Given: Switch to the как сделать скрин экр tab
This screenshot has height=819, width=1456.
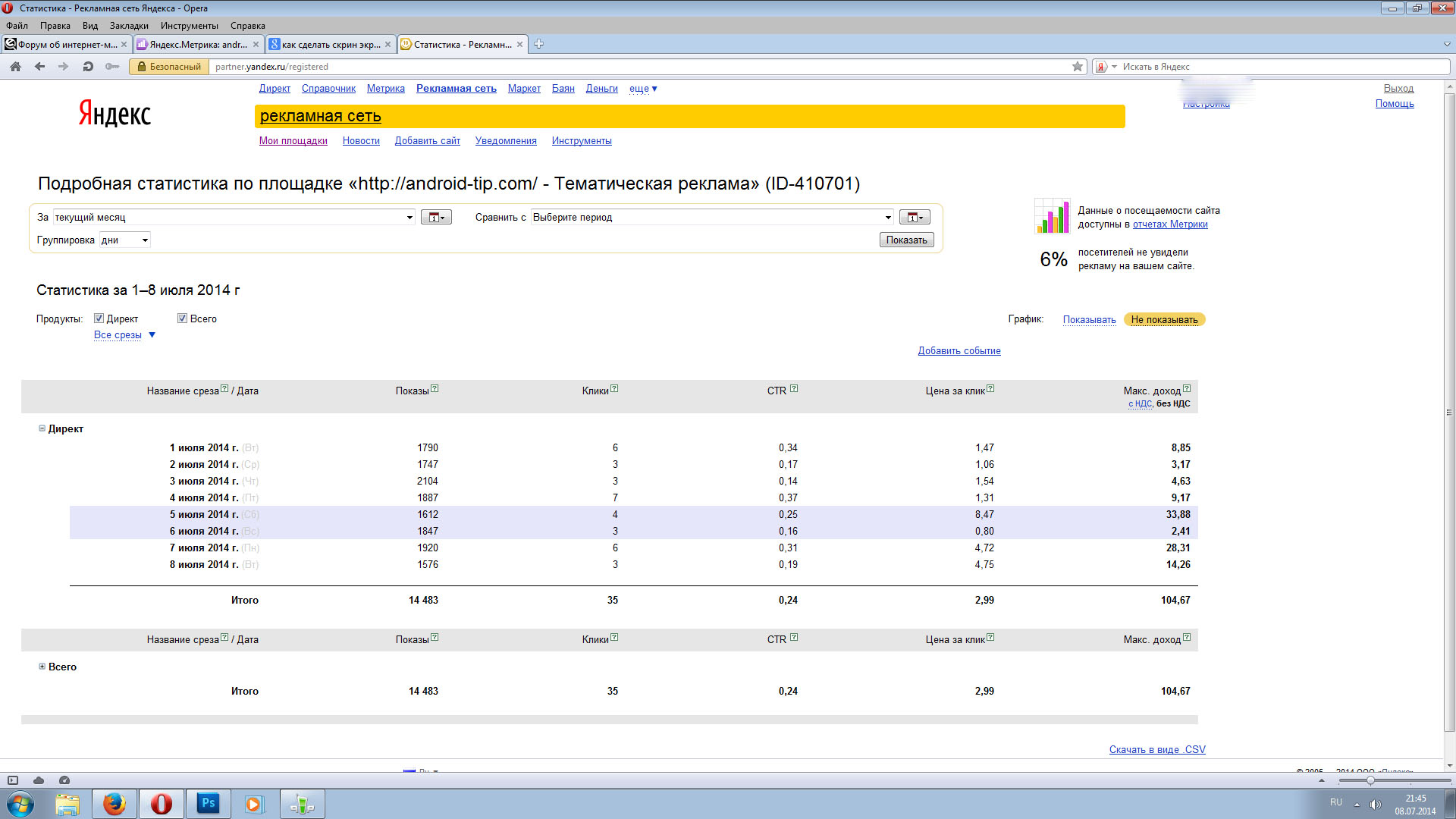Looking at the screenshot, I should click(331, 45).
